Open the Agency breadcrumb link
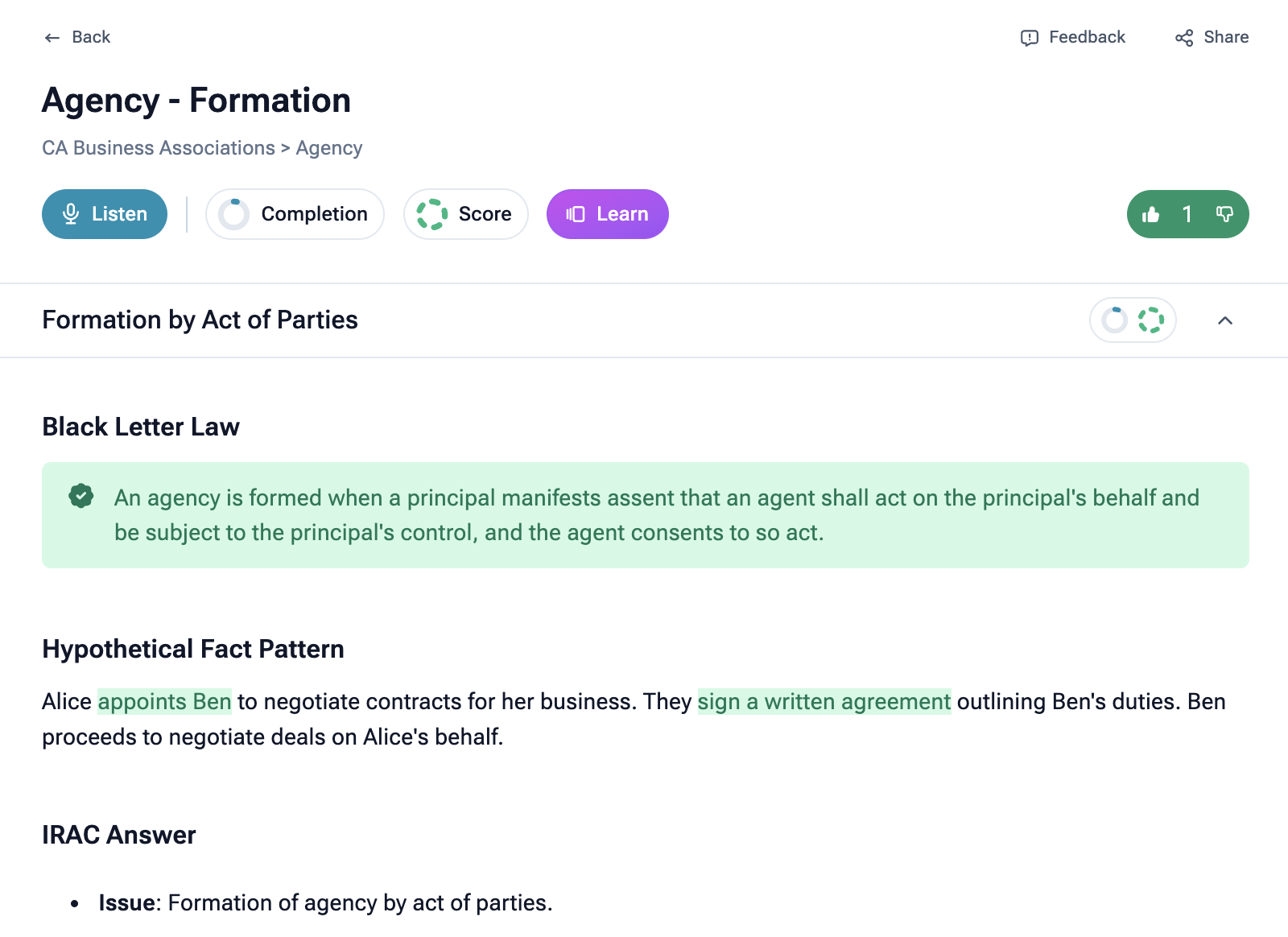 (329, 148)
